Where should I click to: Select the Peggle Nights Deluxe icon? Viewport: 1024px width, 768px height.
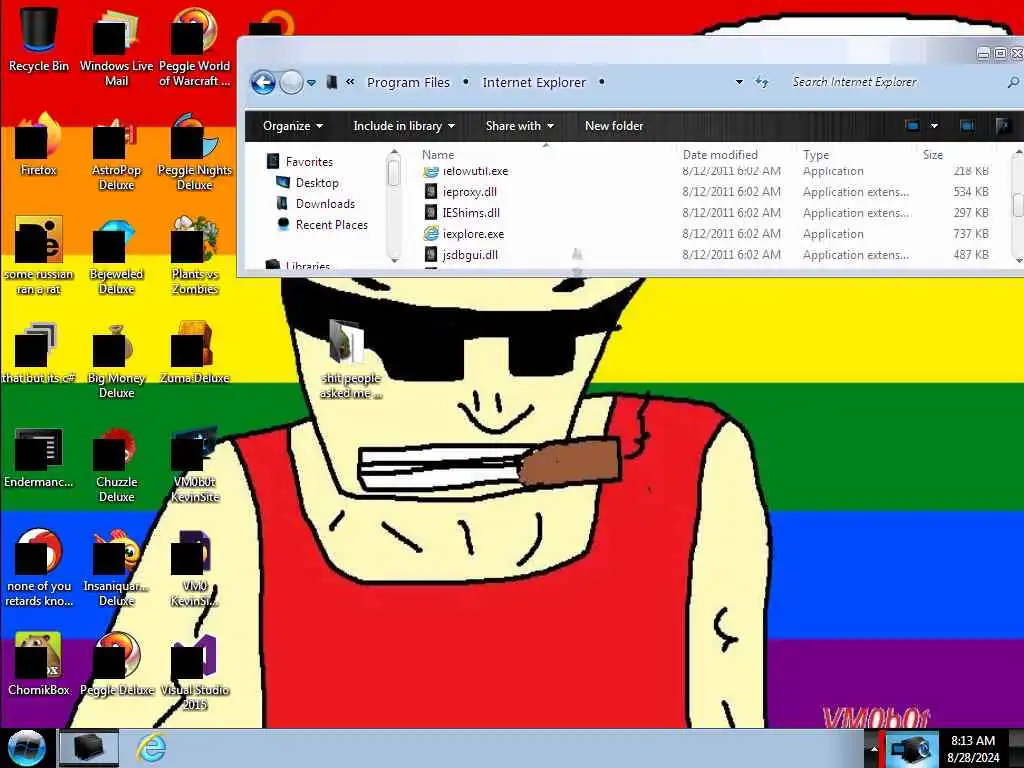click(194, 152)
